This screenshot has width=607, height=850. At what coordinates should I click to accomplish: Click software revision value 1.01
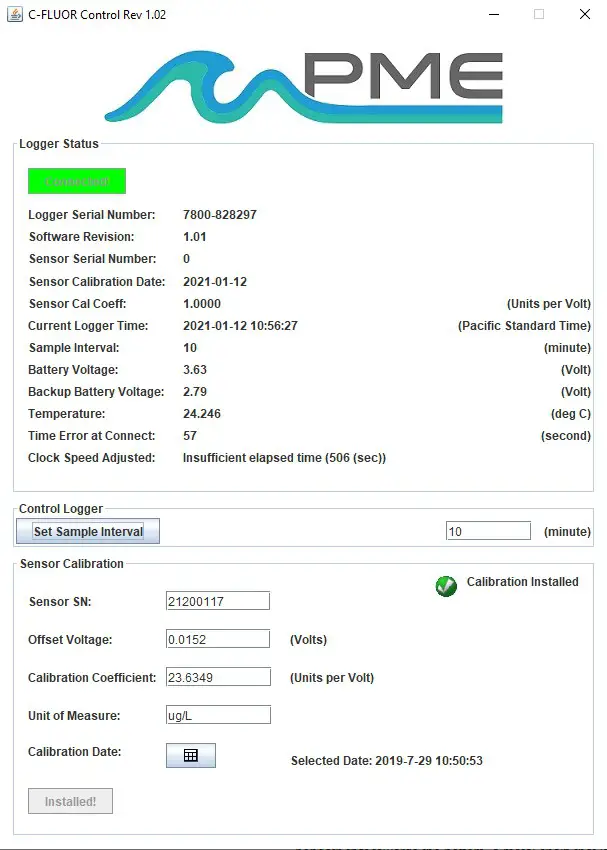pos(195,237)
